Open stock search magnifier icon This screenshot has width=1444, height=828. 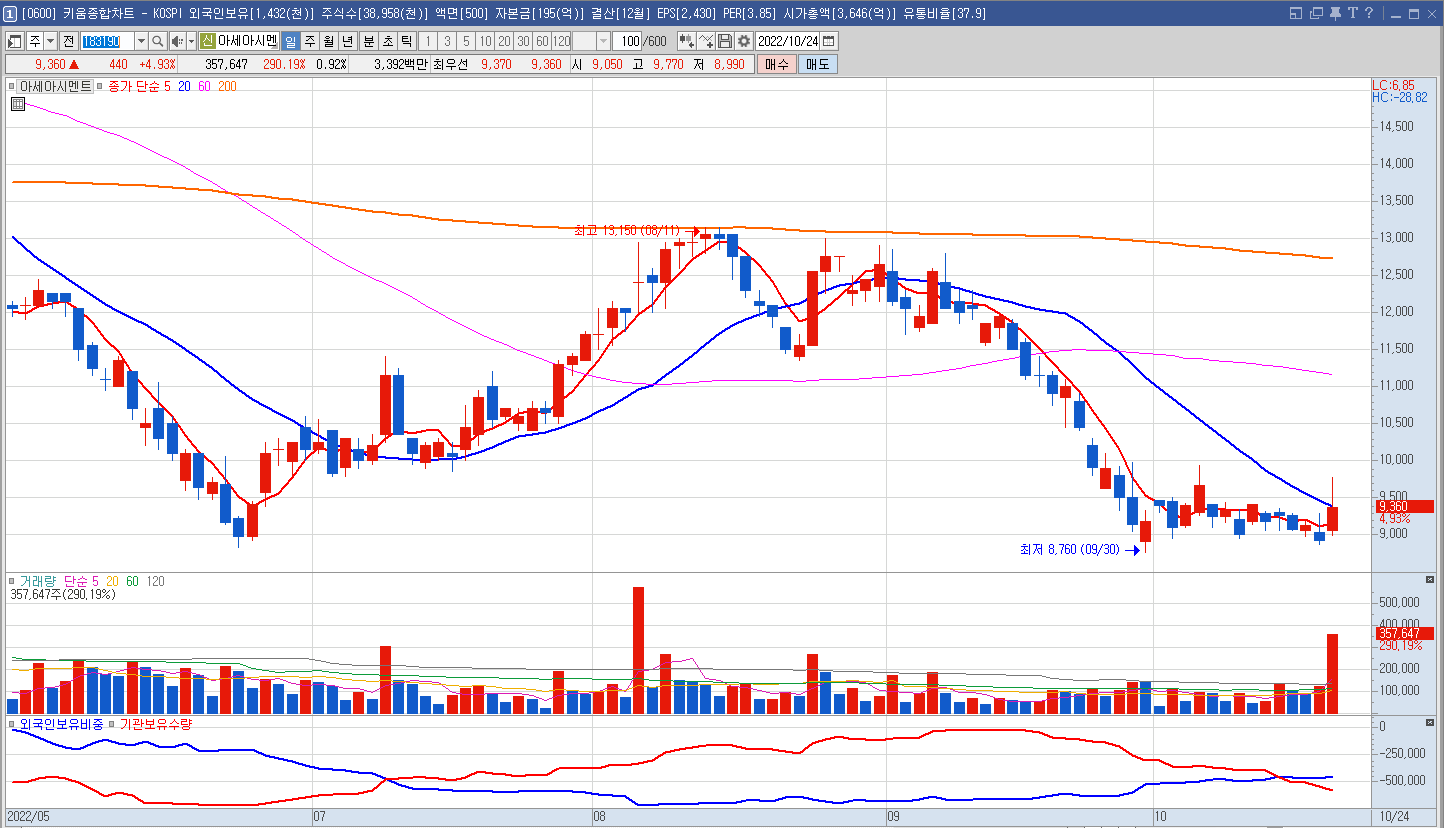click(158, 41)
